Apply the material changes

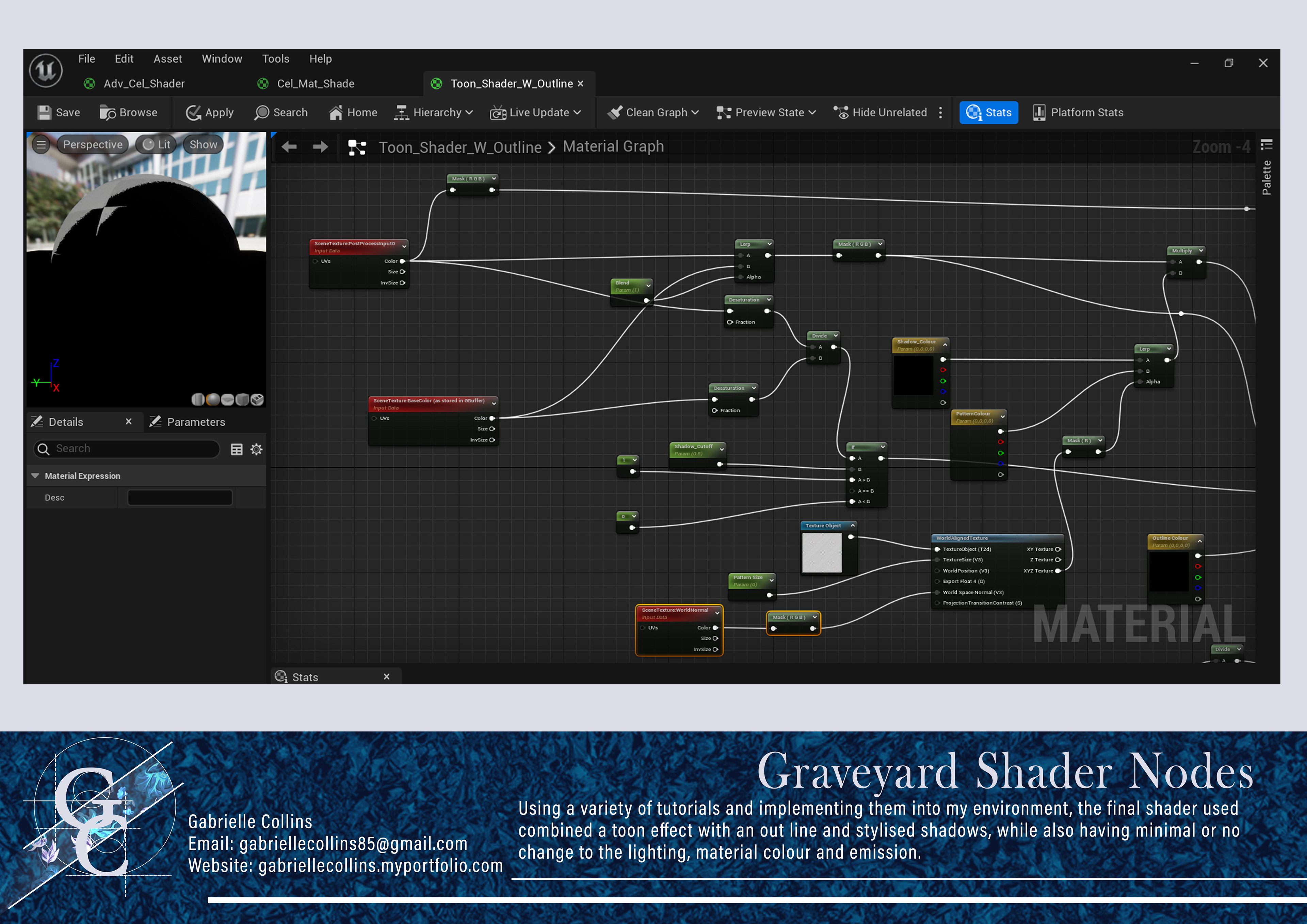pos(209,113)
